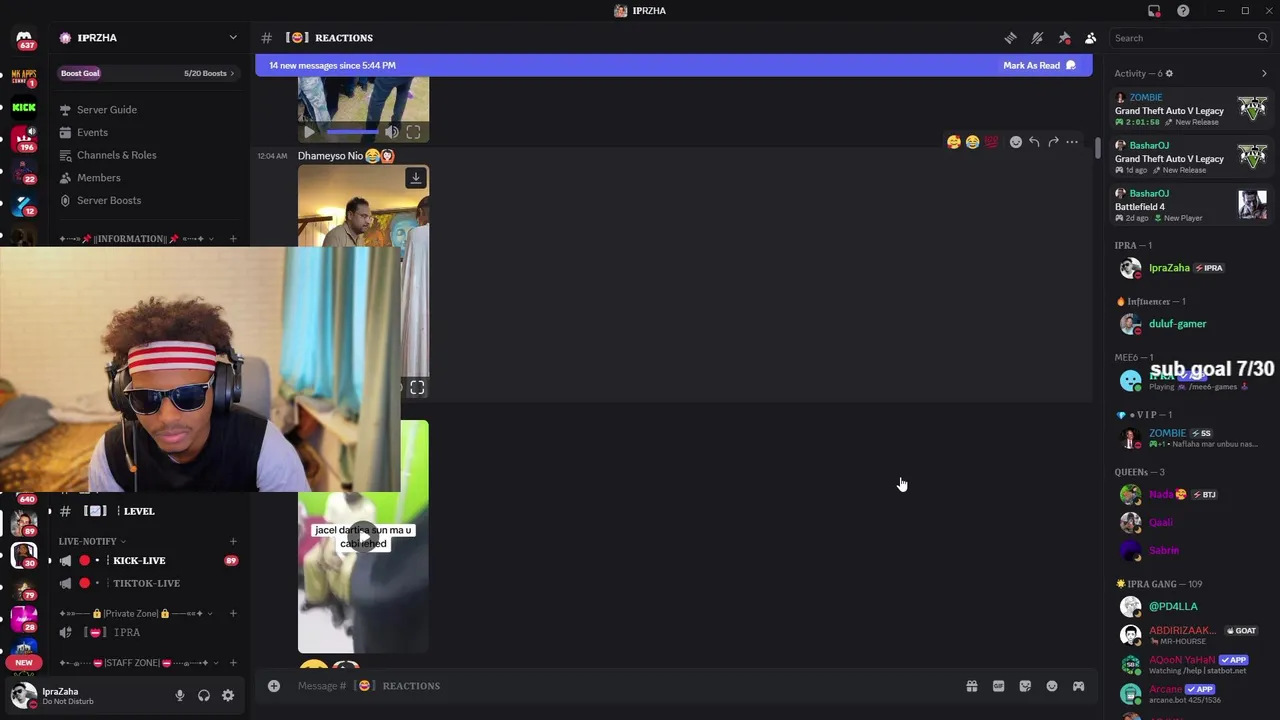Add 100 emoji quick reaction to message
This screenshot has width=1280, height=720.
pos(991,142)
